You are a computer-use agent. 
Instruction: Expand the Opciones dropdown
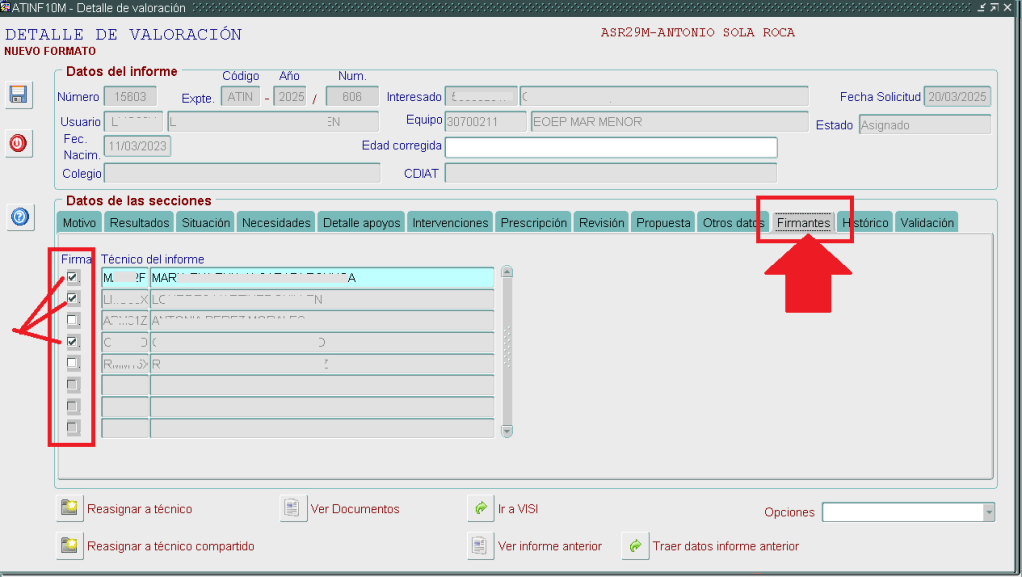[989, 512]
